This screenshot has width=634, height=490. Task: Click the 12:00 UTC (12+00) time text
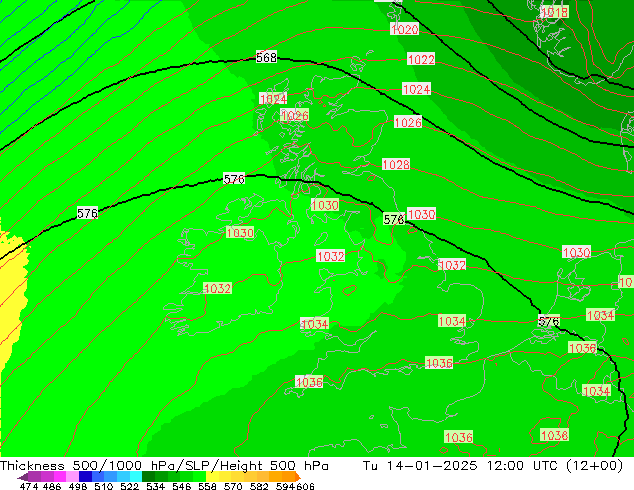[555, 466]
